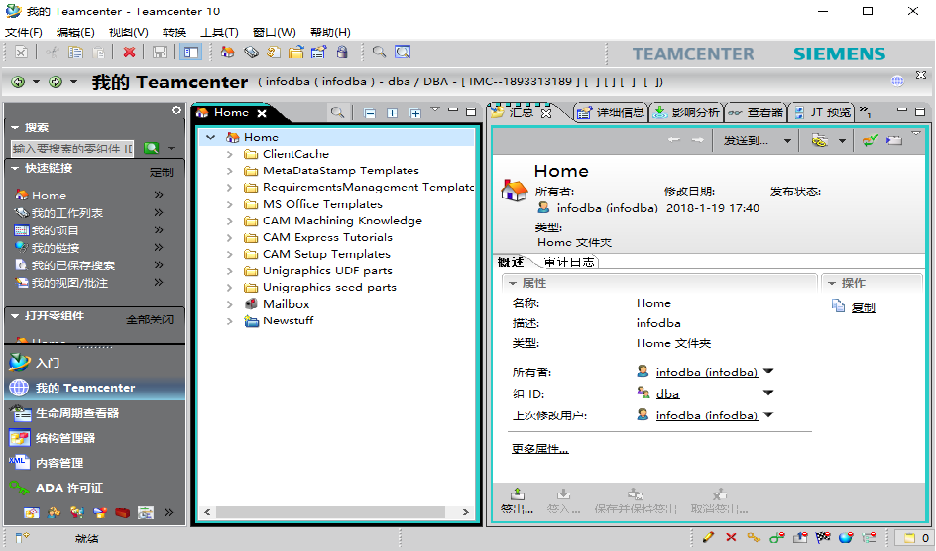Toggle the navigation pane toolbar button
Screen dimensions: 936x551
click(x=191, y=53)
